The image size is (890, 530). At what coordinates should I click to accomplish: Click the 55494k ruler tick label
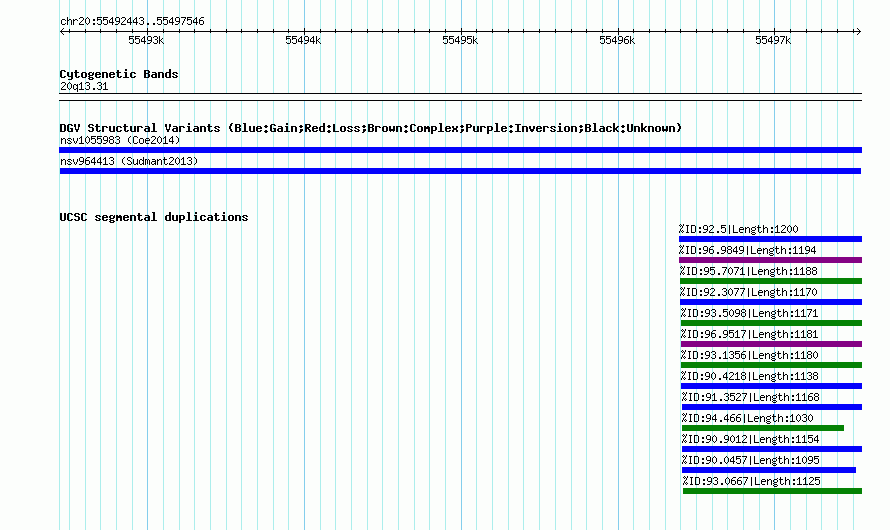(x=303, y=40)
